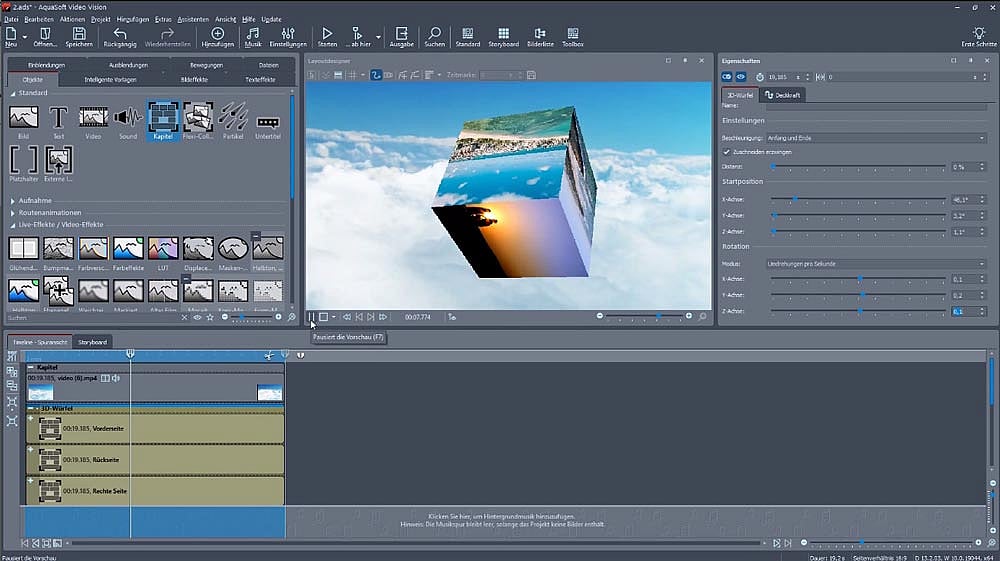Viewport: 1000px width, 561px height.
Task: Click the Distanz slider
Action: point(858,167)
